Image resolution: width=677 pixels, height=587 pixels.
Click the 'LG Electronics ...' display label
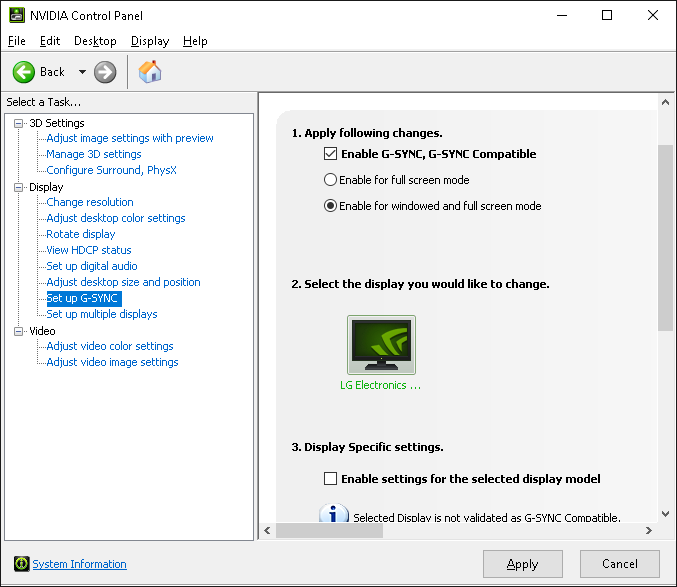click(x=380, y=385)
